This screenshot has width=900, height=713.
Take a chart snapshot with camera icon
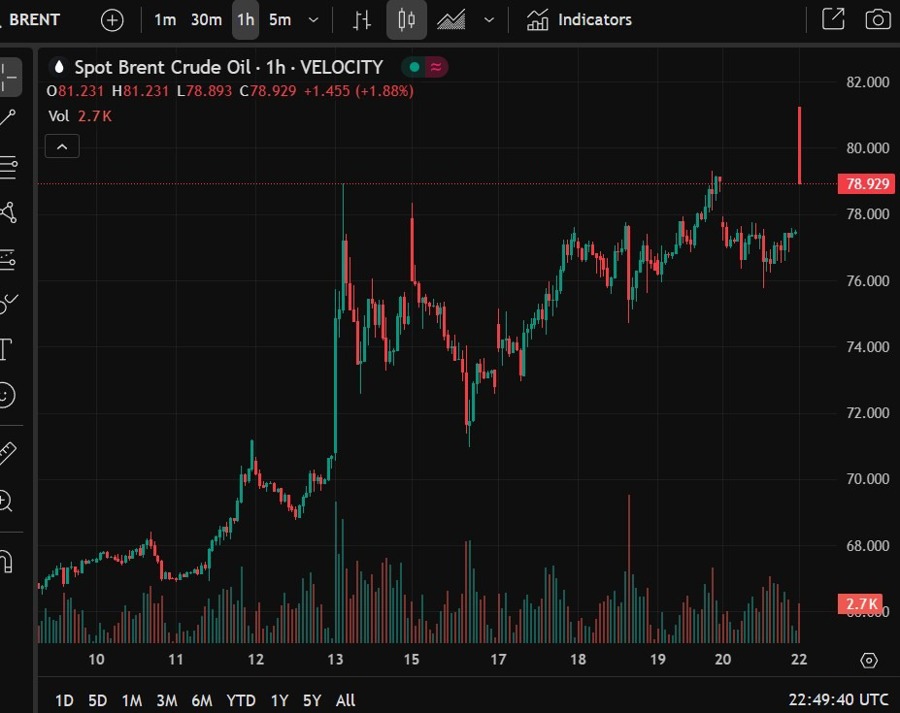pos(878,20)
